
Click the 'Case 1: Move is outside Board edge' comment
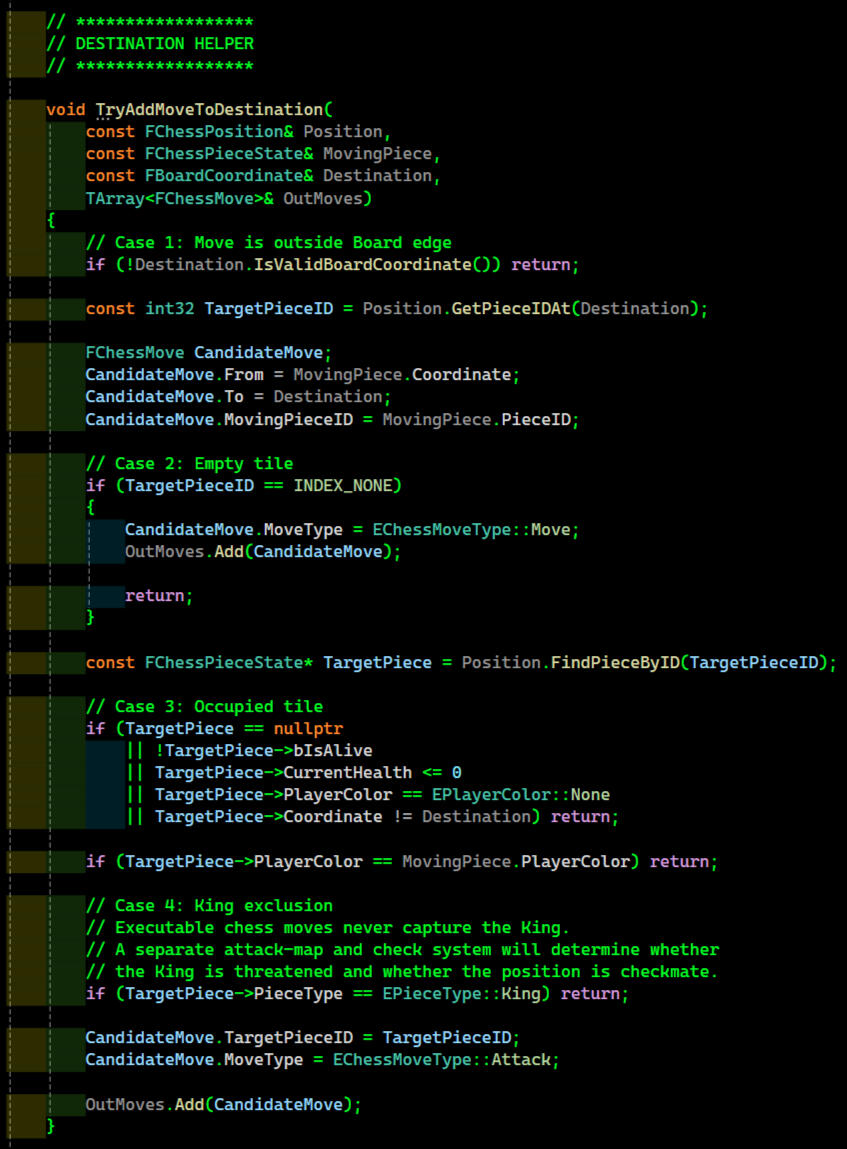(x=269, y=243)
